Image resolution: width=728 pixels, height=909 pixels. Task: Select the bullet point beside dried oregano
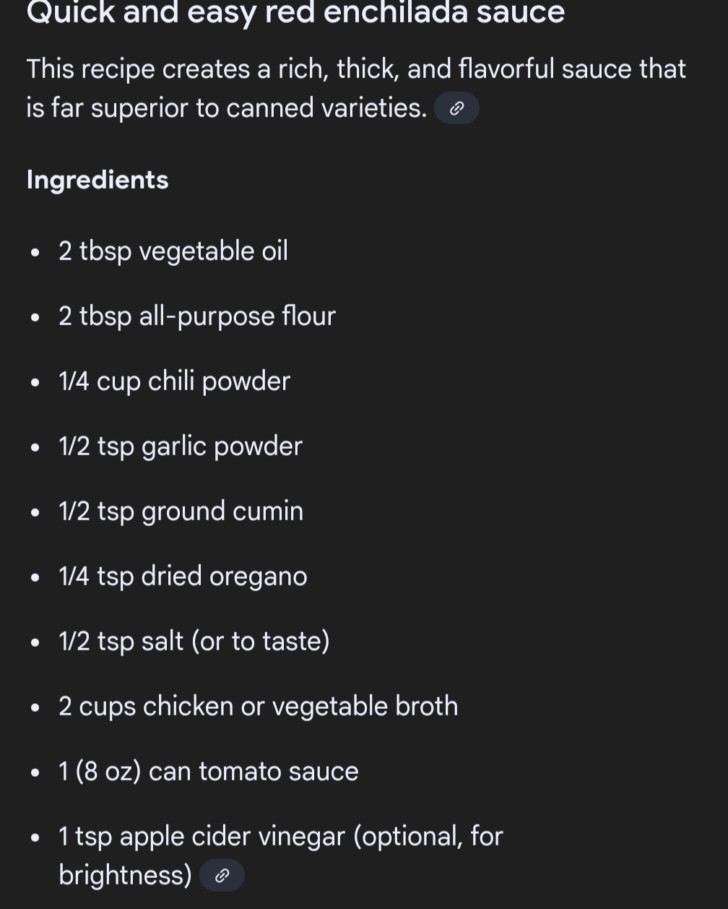coord(35,577)
